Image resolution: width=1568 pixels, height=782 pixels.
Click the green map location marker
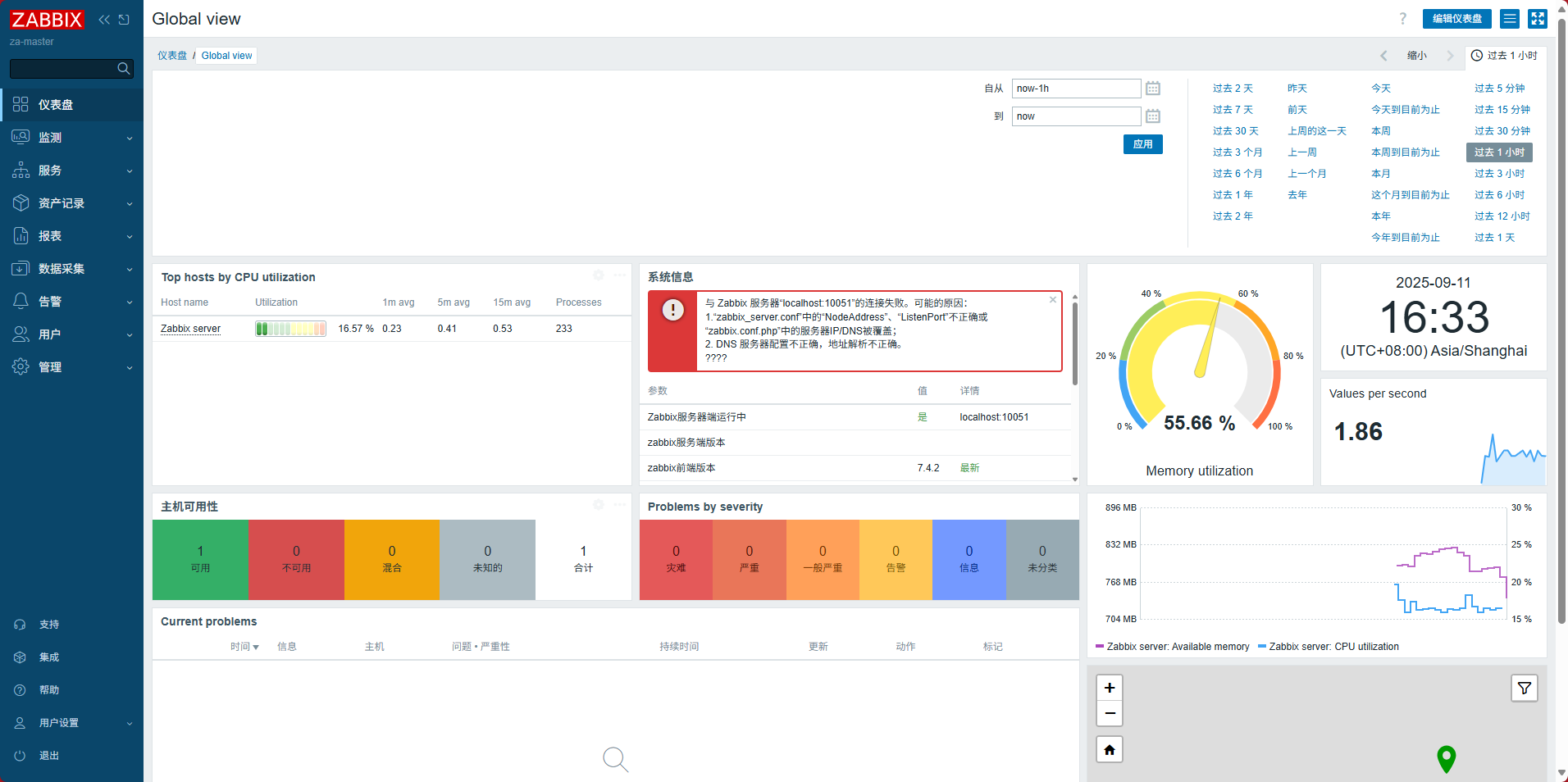[x=1447, y=758]
